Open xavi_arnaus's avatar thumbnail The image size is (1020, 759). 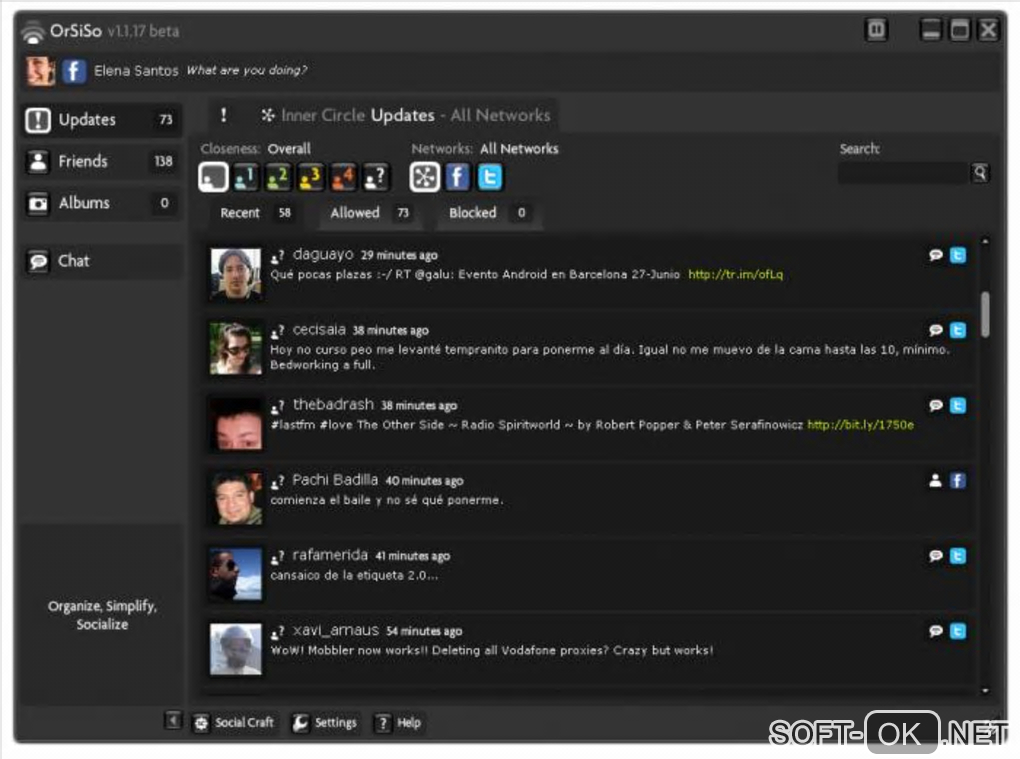[x=235, y=649]
